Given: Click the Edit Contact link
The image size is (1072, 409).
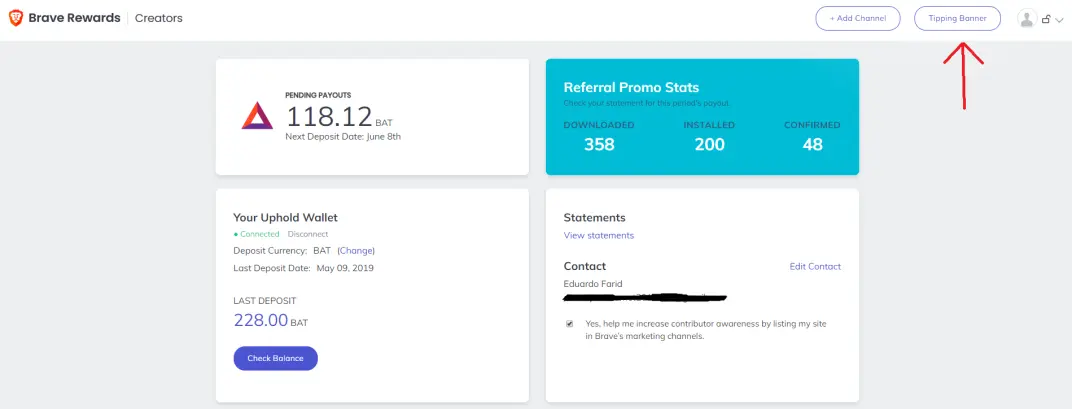Looking at the screenshot, I should tap(815, 267).
